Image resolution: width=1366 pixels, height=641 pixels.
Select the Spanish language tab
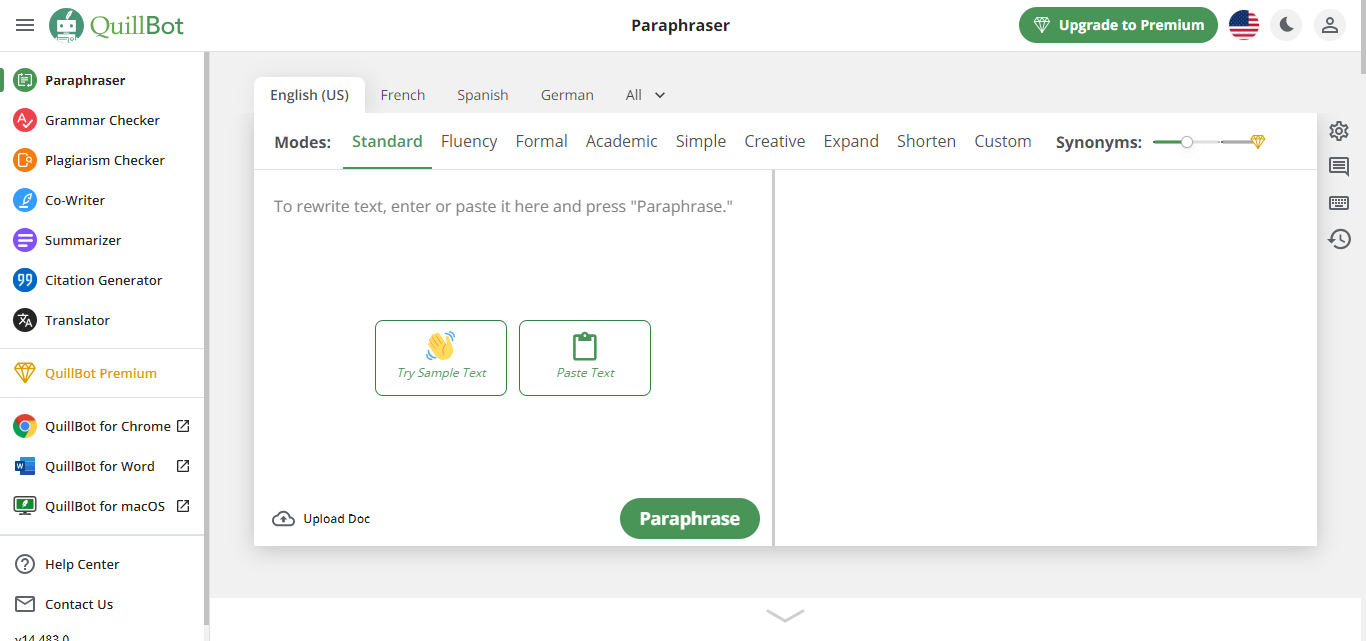click(483, 95)
